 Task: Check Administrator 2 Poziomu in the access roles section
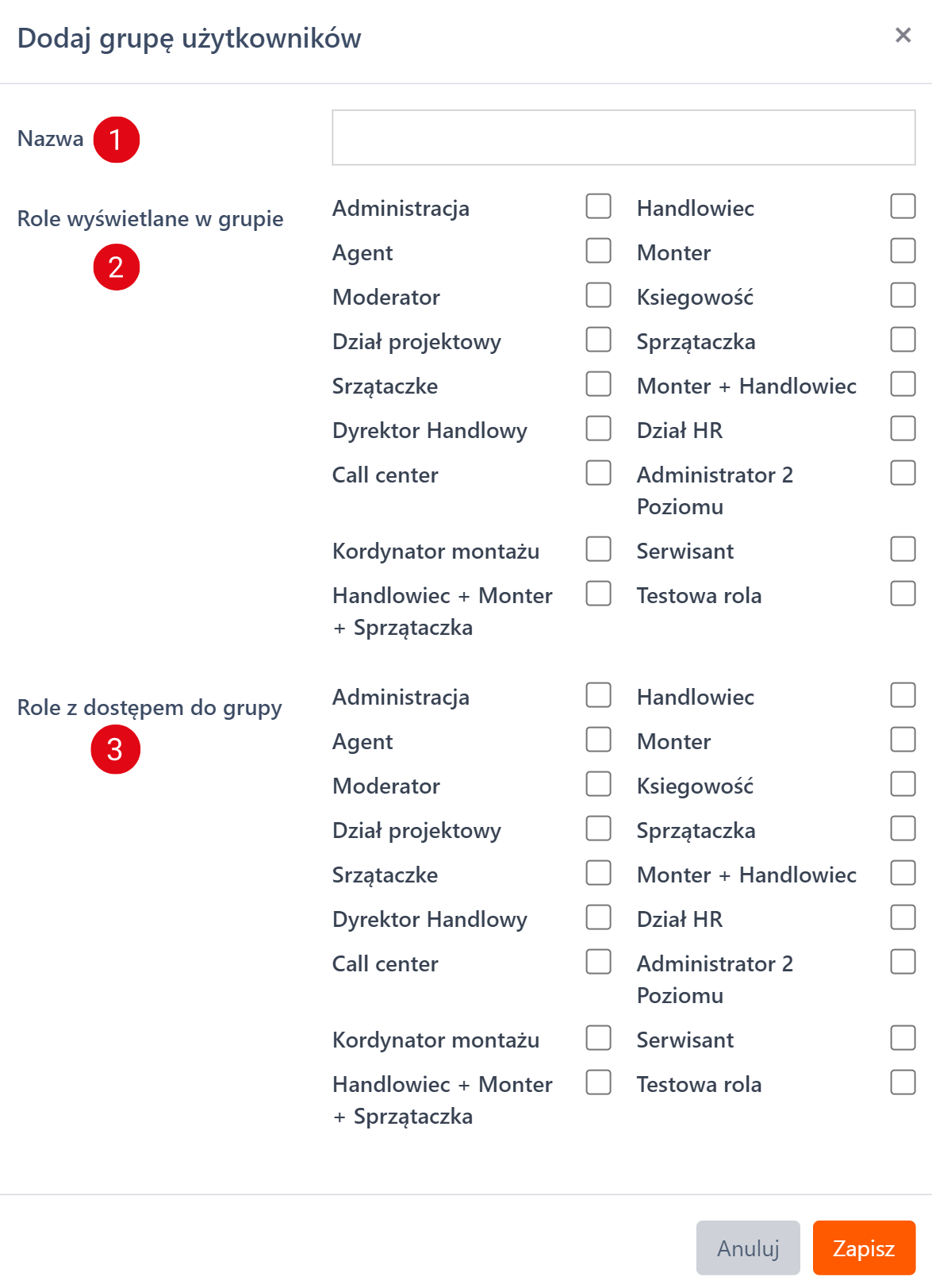903,962
